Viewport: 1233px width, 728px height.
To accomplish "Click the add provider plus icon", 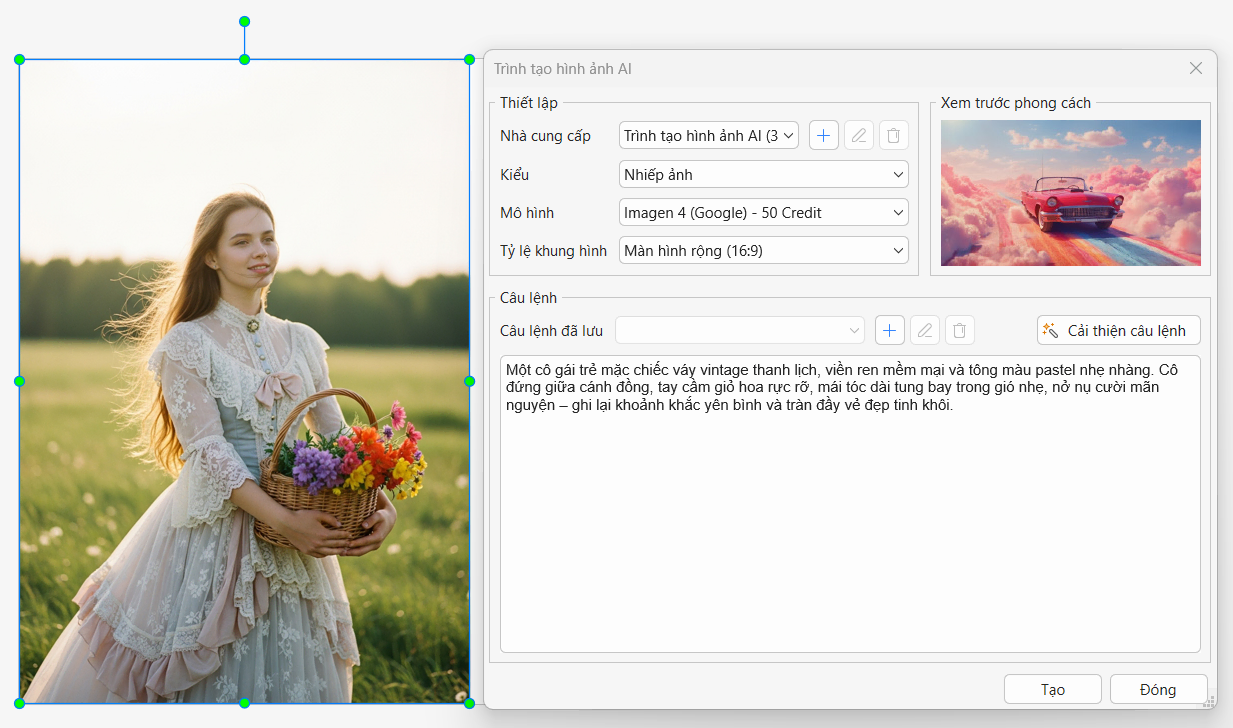I will (823, 135).
